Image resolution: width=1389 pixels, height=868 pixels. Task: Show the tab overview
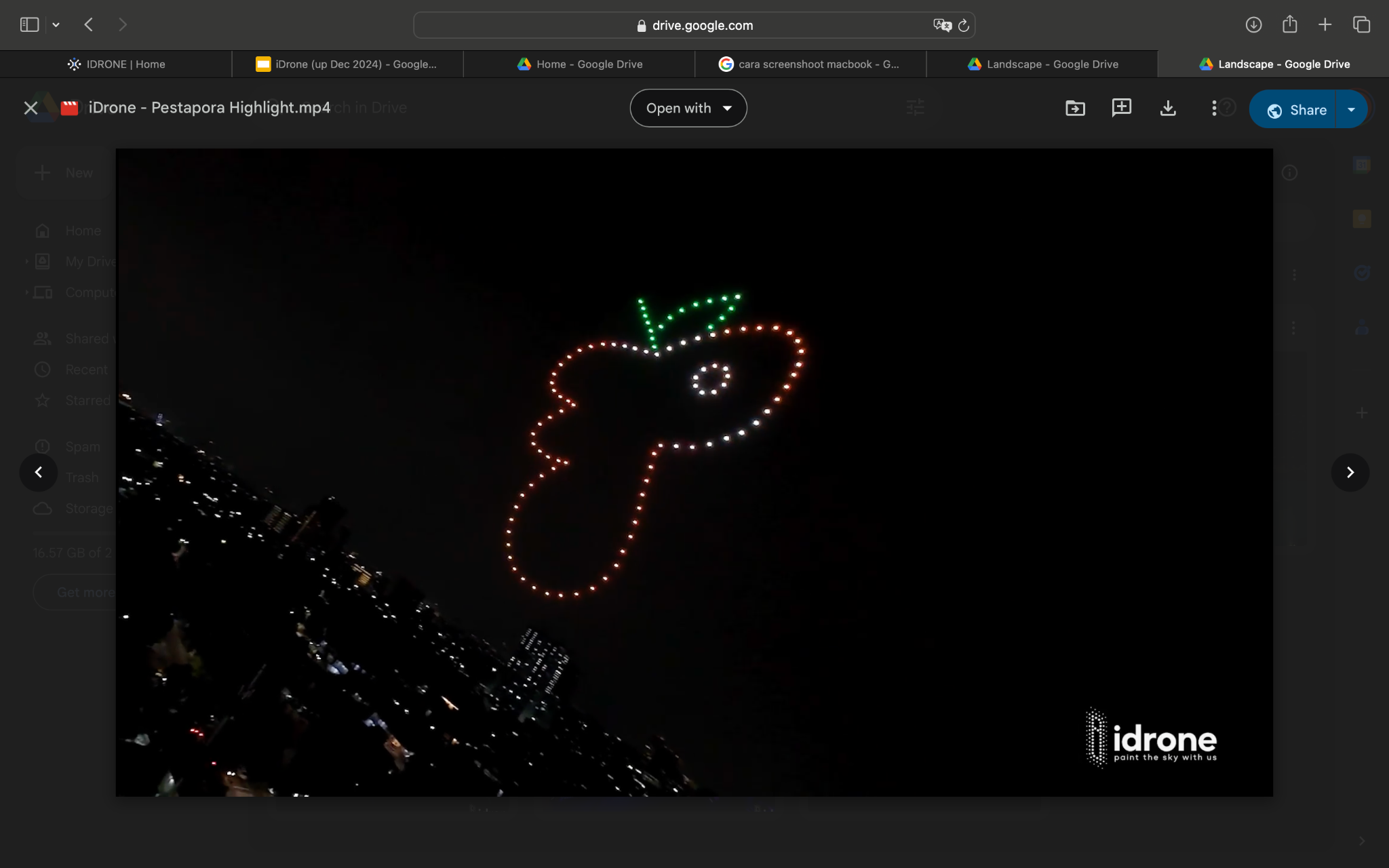(1361, 25)
